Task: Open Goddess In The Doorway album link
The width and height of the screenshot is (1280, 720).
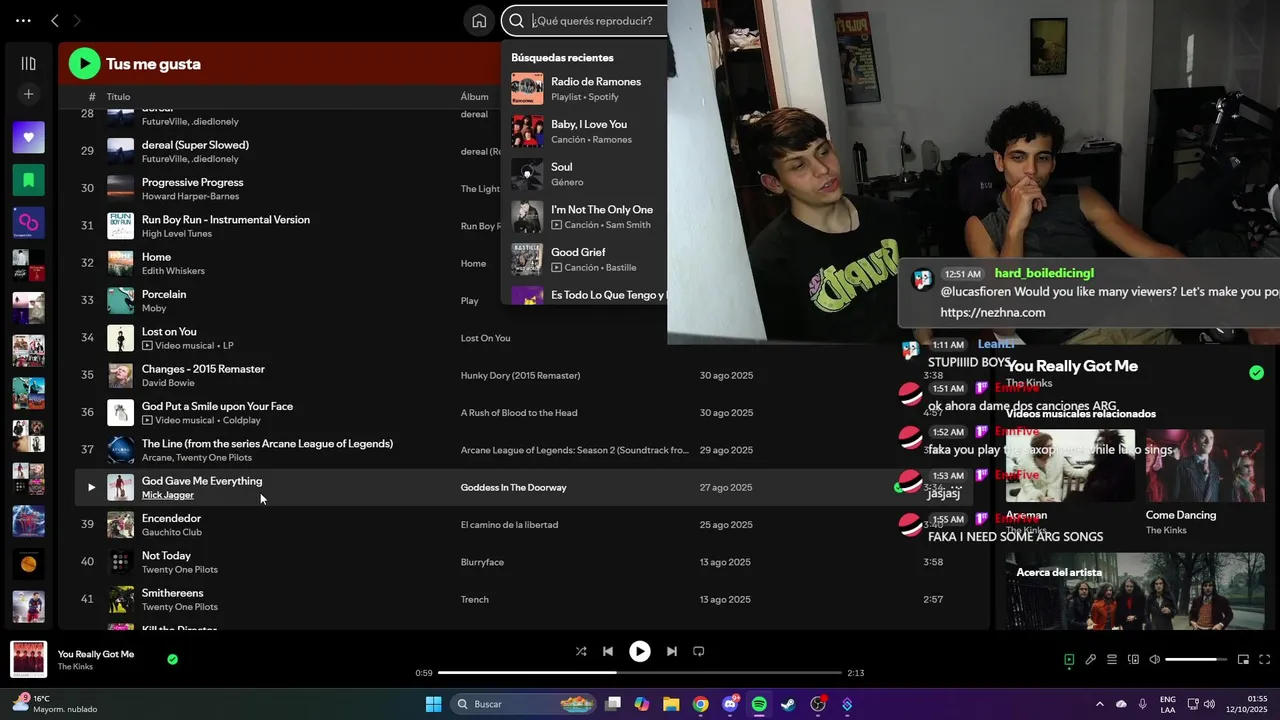Action: click(x=513, y=488)
